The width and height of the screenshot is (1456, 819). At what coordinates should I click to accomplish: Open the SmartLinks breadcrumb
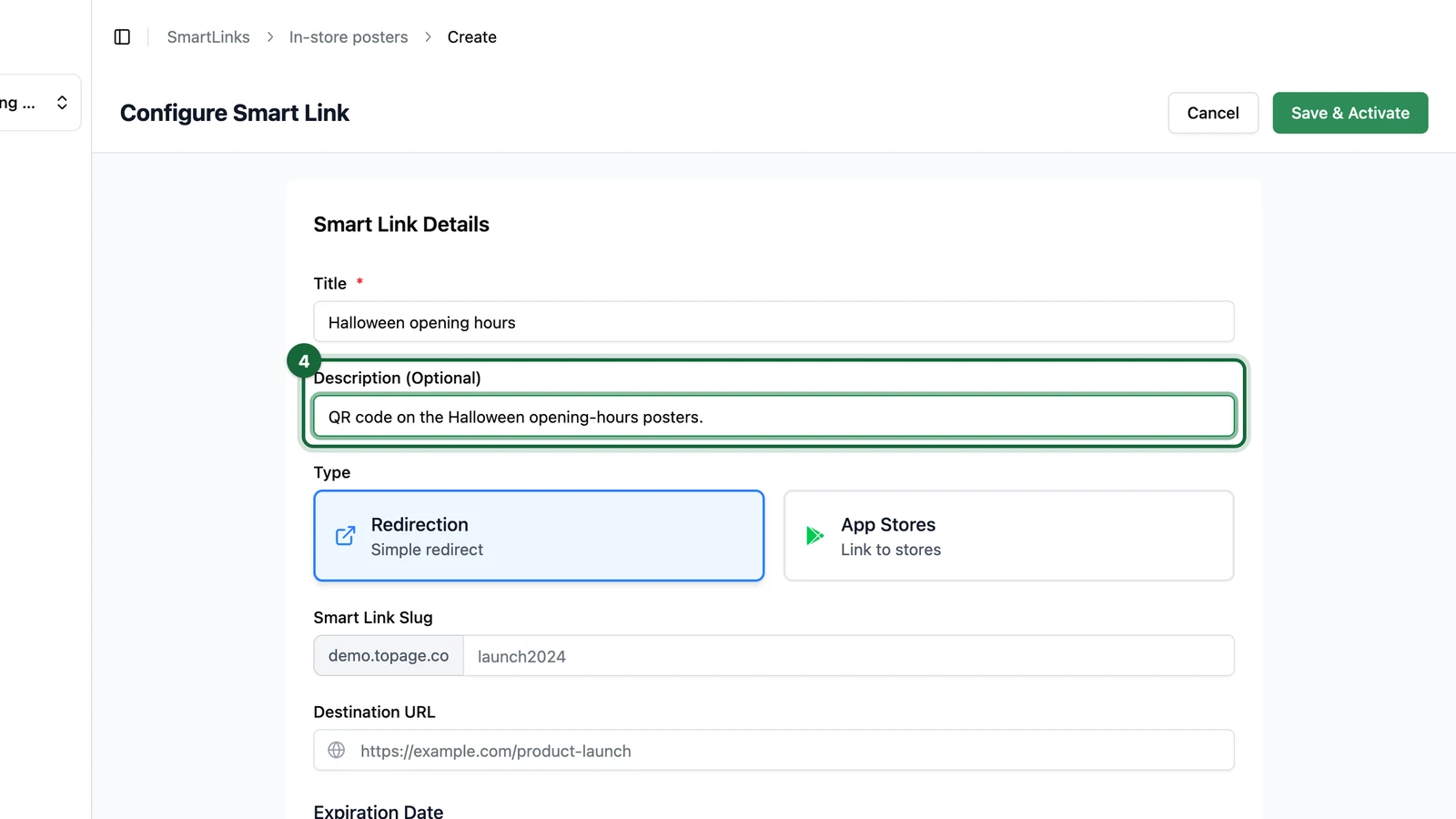[208, 37]
